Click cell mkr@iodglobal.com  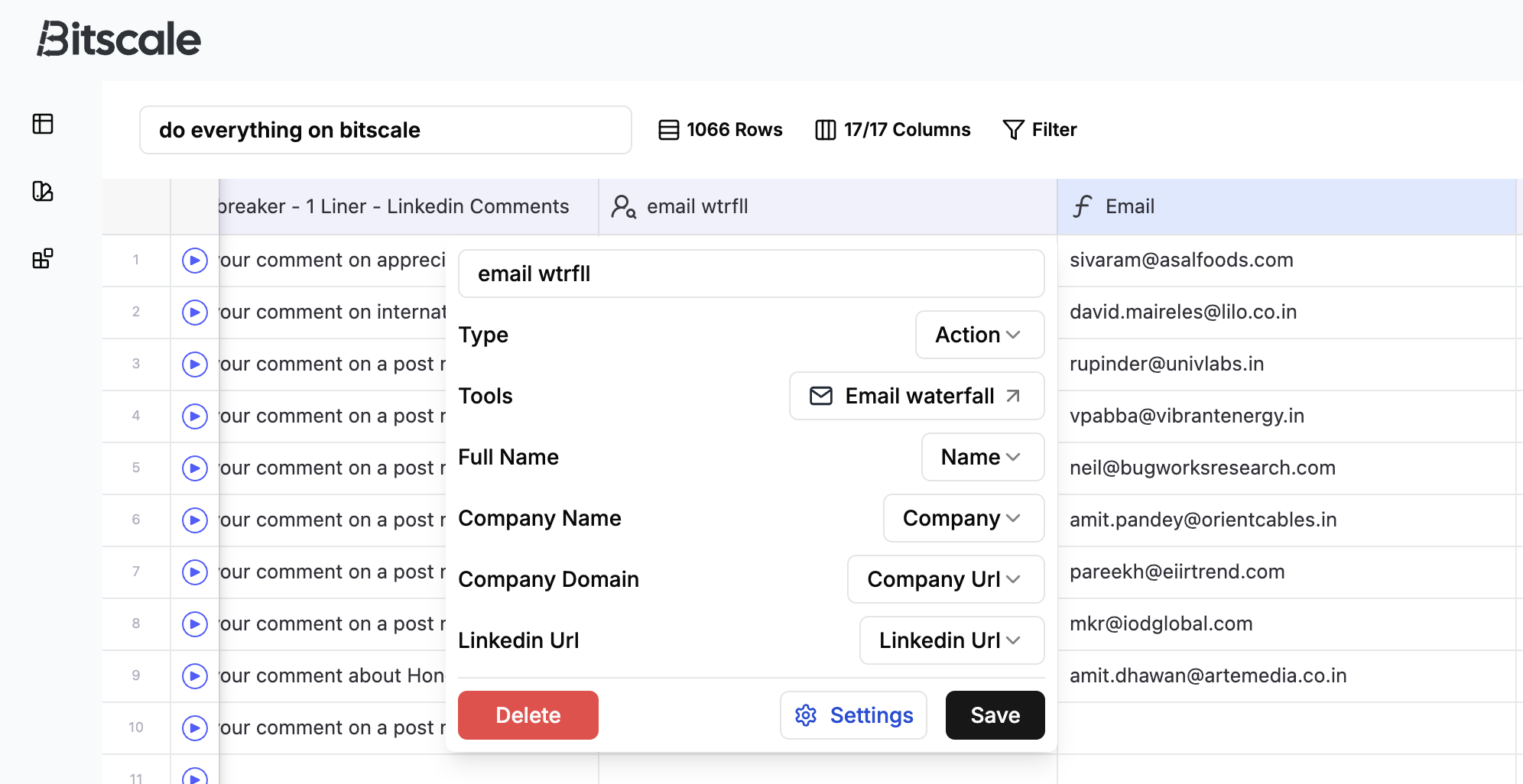point(1287,624)
